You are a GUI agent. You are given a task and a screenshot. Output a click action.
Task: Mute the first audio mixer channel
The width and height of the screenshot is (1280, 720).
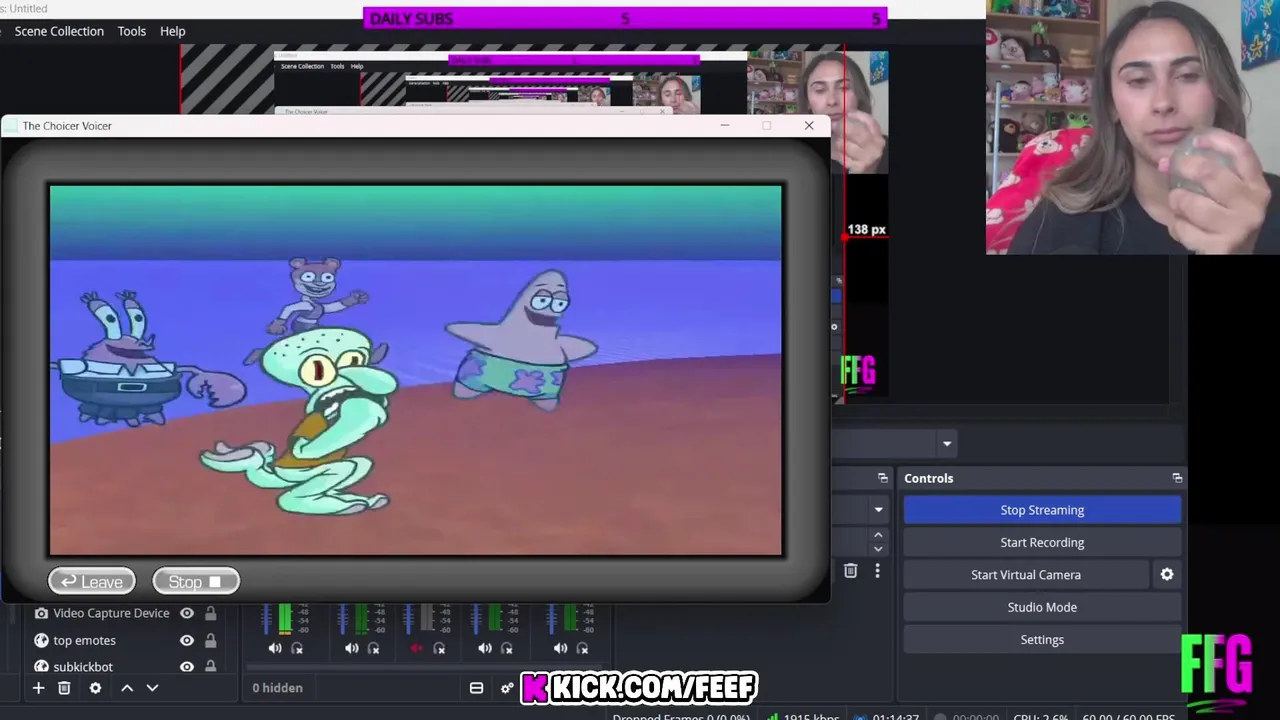pos(275,648)
